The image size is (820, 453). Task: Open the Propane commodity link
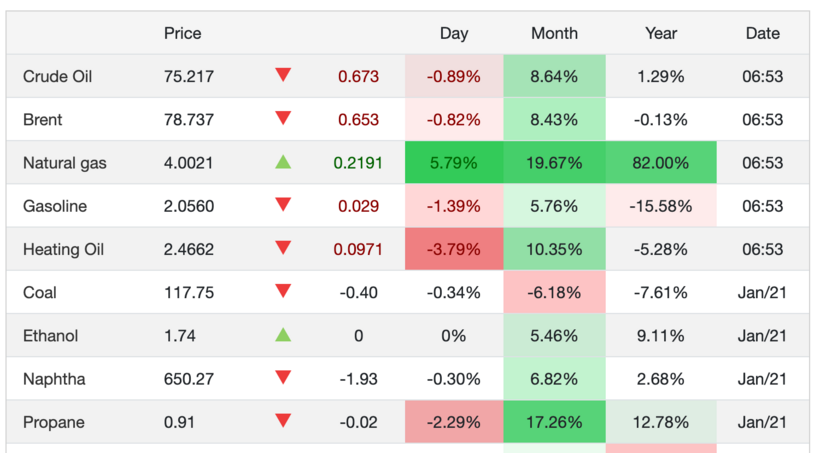point(54,422)
